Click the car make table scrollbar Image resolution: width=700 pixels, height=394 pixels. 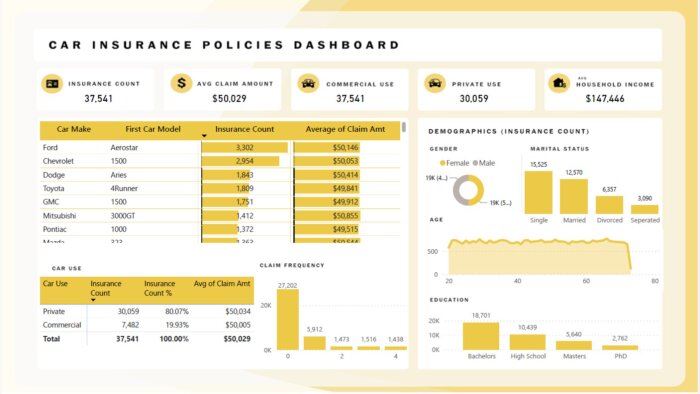coord(404,127)
